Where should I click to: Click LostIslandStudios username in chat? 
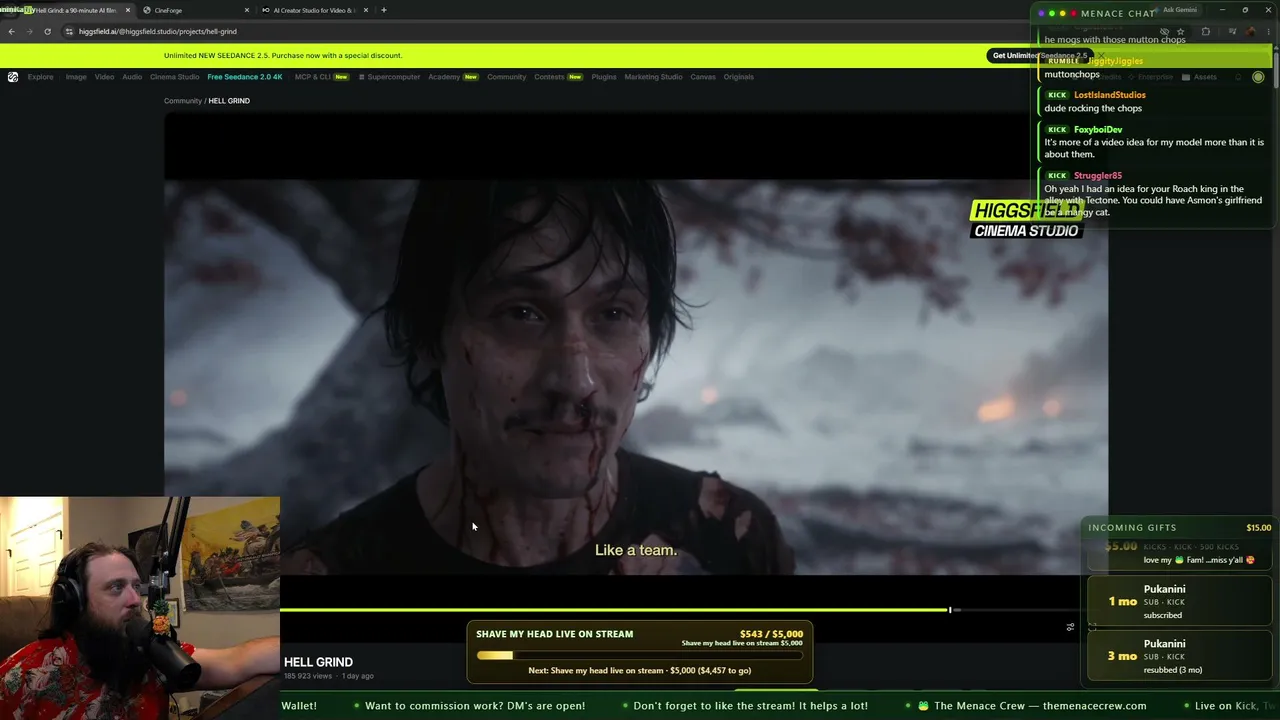pyautogui.click(x=1110, y=95)
